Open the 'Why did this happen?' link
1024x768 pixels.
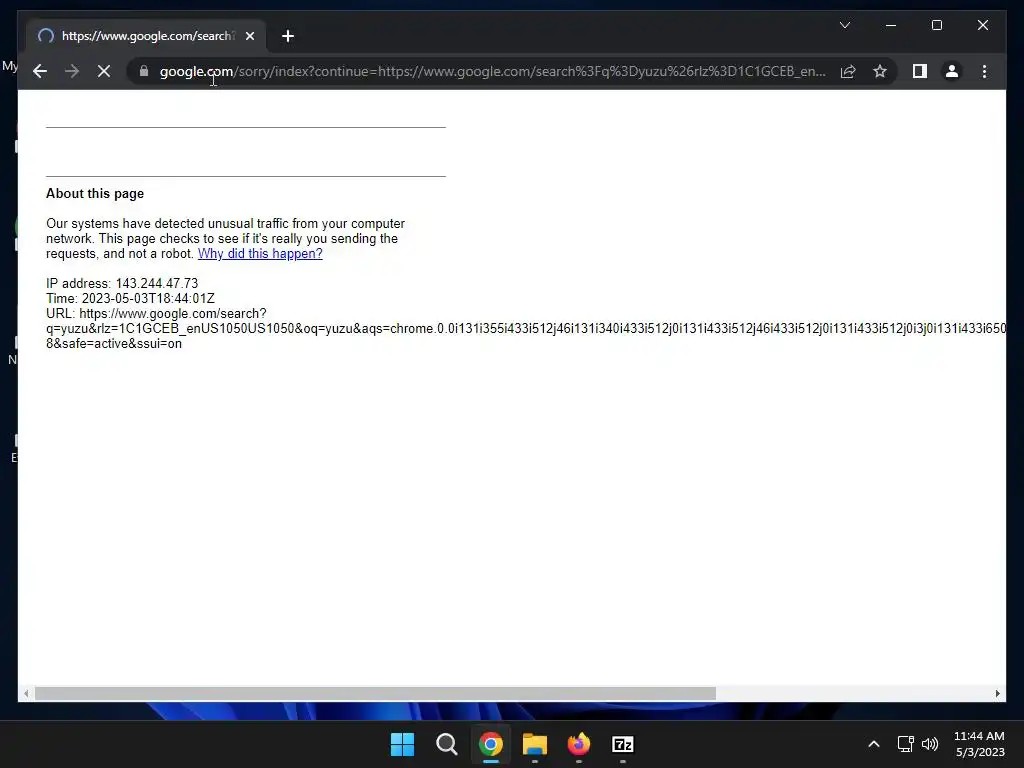coord(260,253)
